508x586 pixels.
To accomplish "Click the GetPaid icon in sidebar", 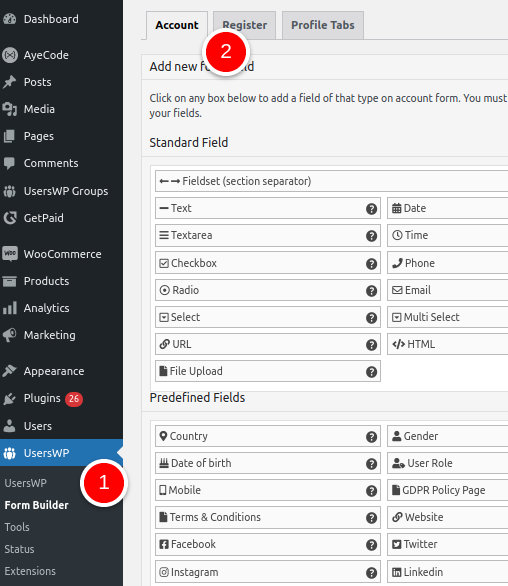I will tap(10, 218).
